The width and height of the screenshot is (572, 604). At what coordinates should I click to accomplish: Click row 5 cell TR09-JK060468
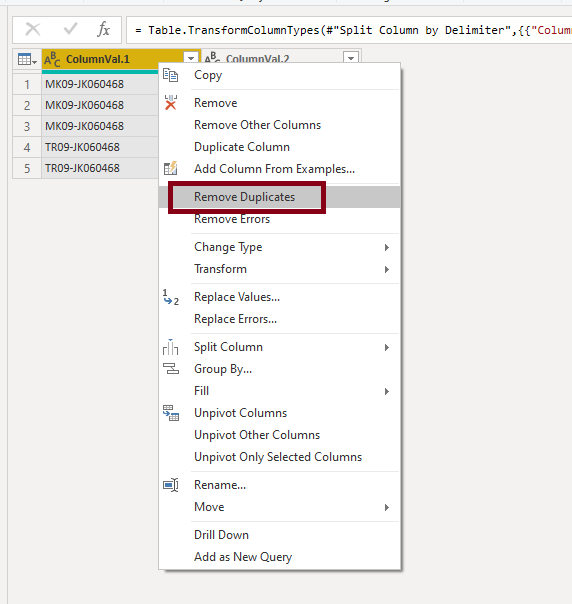(100, 168)
